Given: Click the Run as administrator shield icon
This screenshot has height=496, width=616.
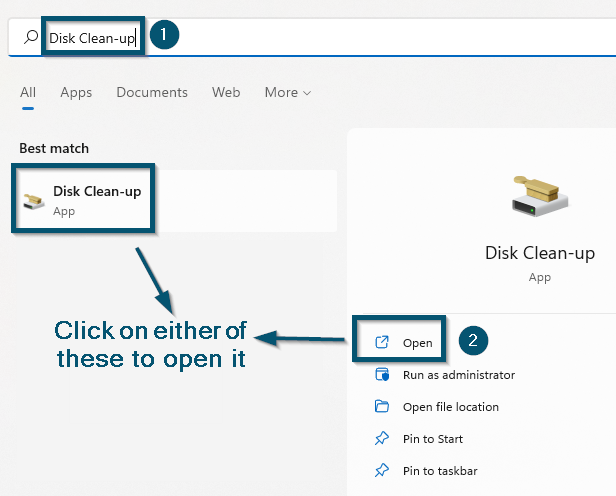Looking at the screenshot, I should pos(382,374).
